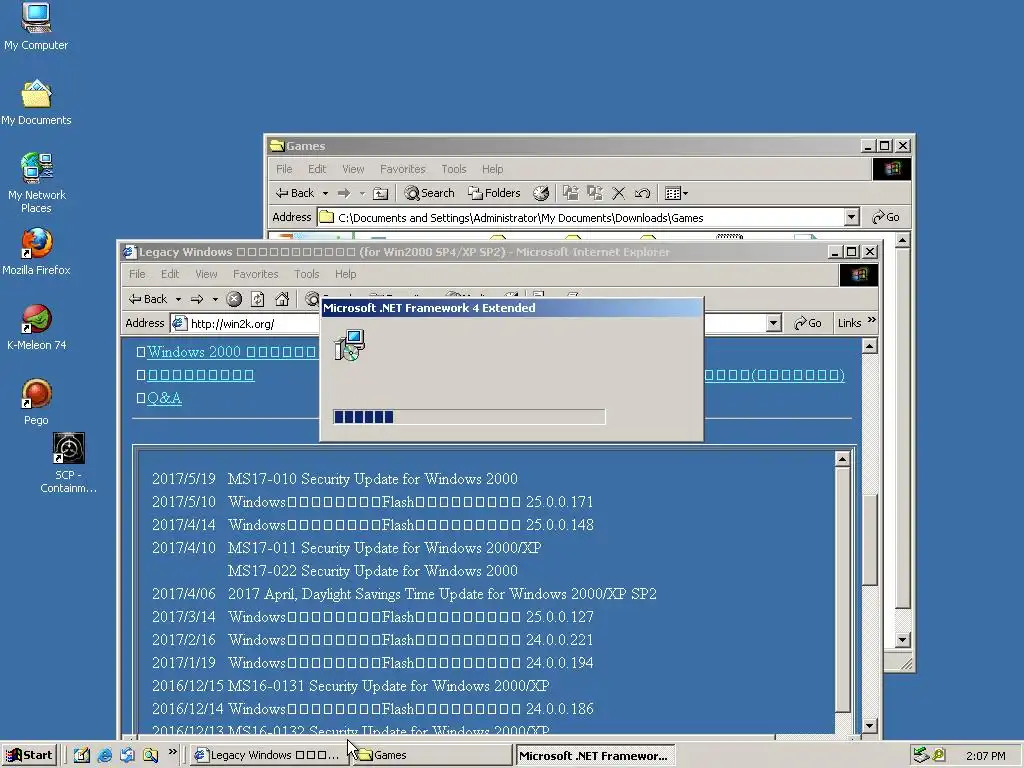Launch the Mozilla Firefox desktop shortcut
The height and width of the screenshot is (768, 1024).
[36, 251]
